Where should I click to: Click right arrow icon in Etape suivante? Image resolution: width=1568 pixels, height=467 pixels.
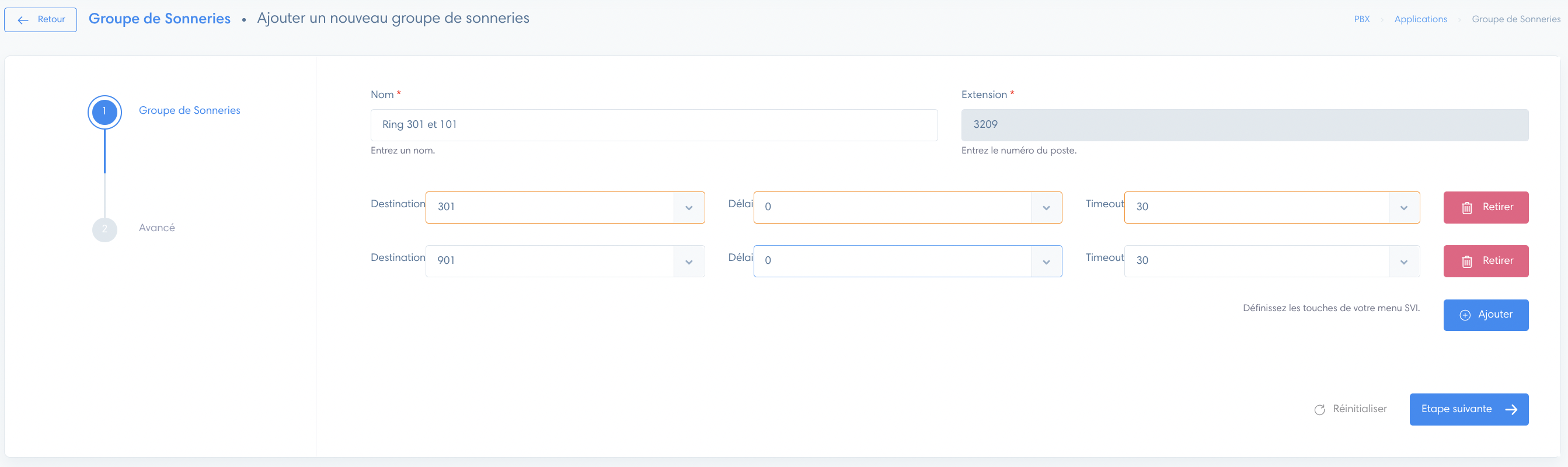point(1510,410)
